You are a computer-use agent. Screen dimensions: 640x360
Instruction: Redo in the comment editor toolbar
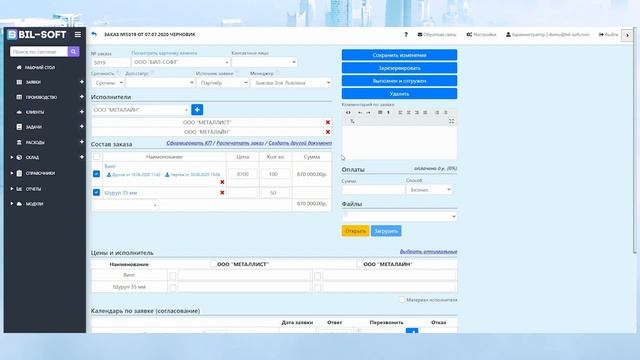[368, 113]
